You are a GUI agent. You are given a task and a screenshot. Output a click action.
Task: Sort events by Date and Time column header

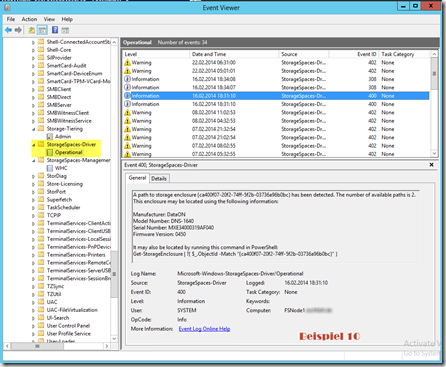pos(234,54)
